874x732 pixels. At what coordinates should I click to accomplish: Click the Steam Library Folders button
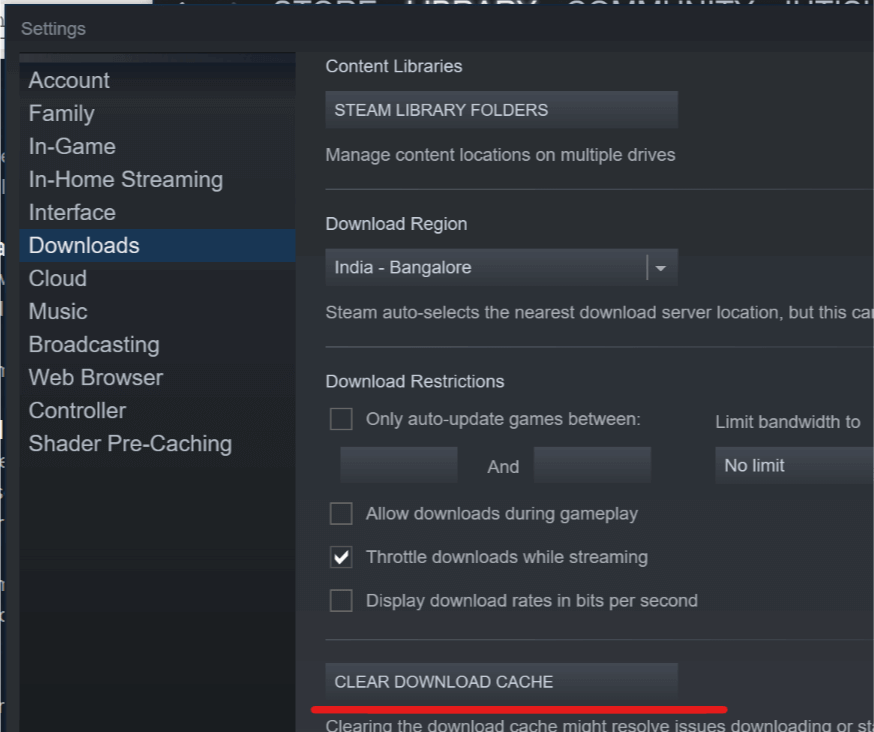click(x=501, y=110)
